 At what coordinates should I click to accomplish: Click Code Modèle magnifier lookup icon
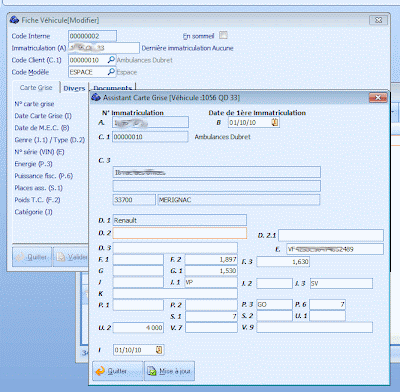111,72
